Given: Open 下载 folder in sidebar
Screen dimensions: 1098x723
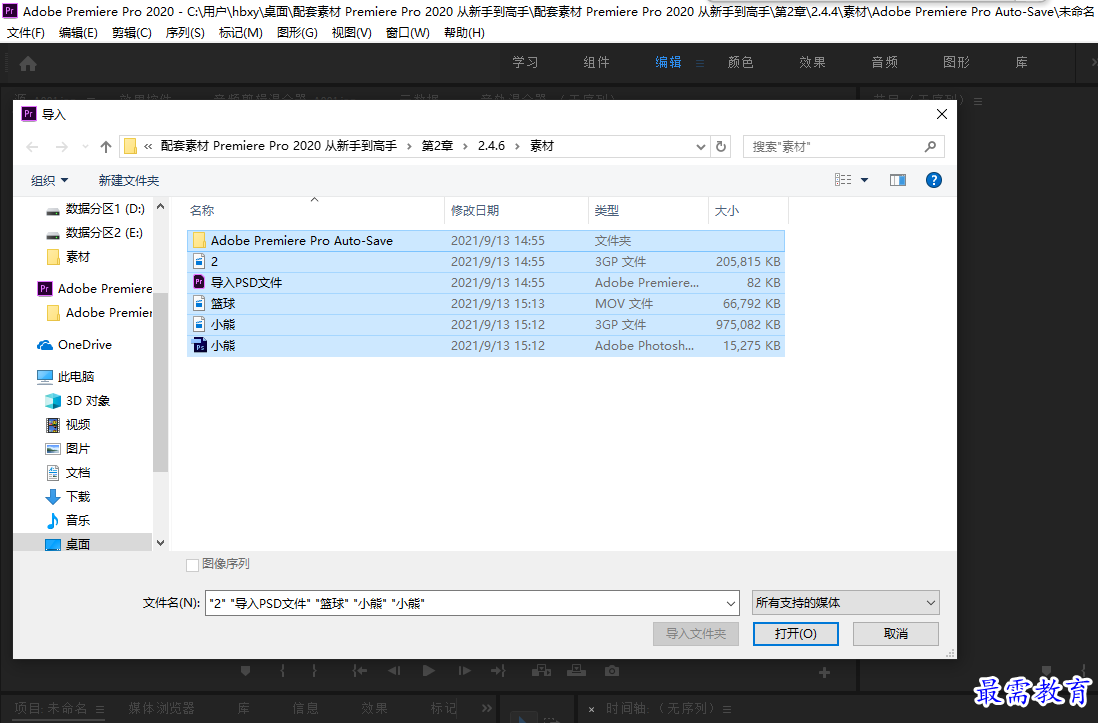Looking at the screenshot, I should [x=68, y=496].
